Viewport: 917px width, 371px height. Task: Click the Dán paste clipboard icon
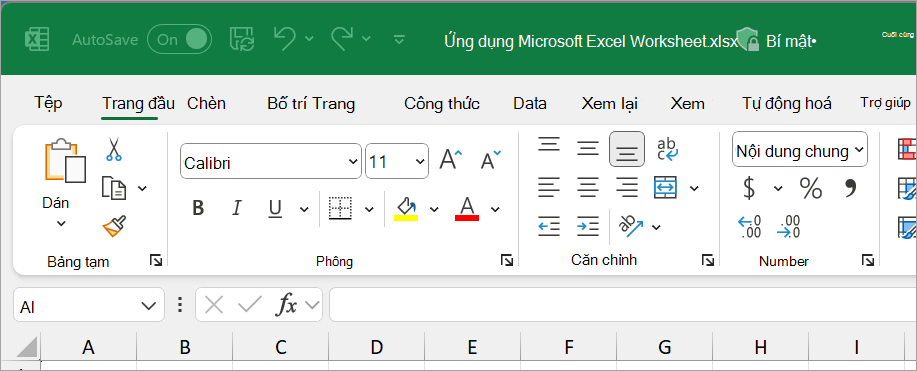coord(65,160)
